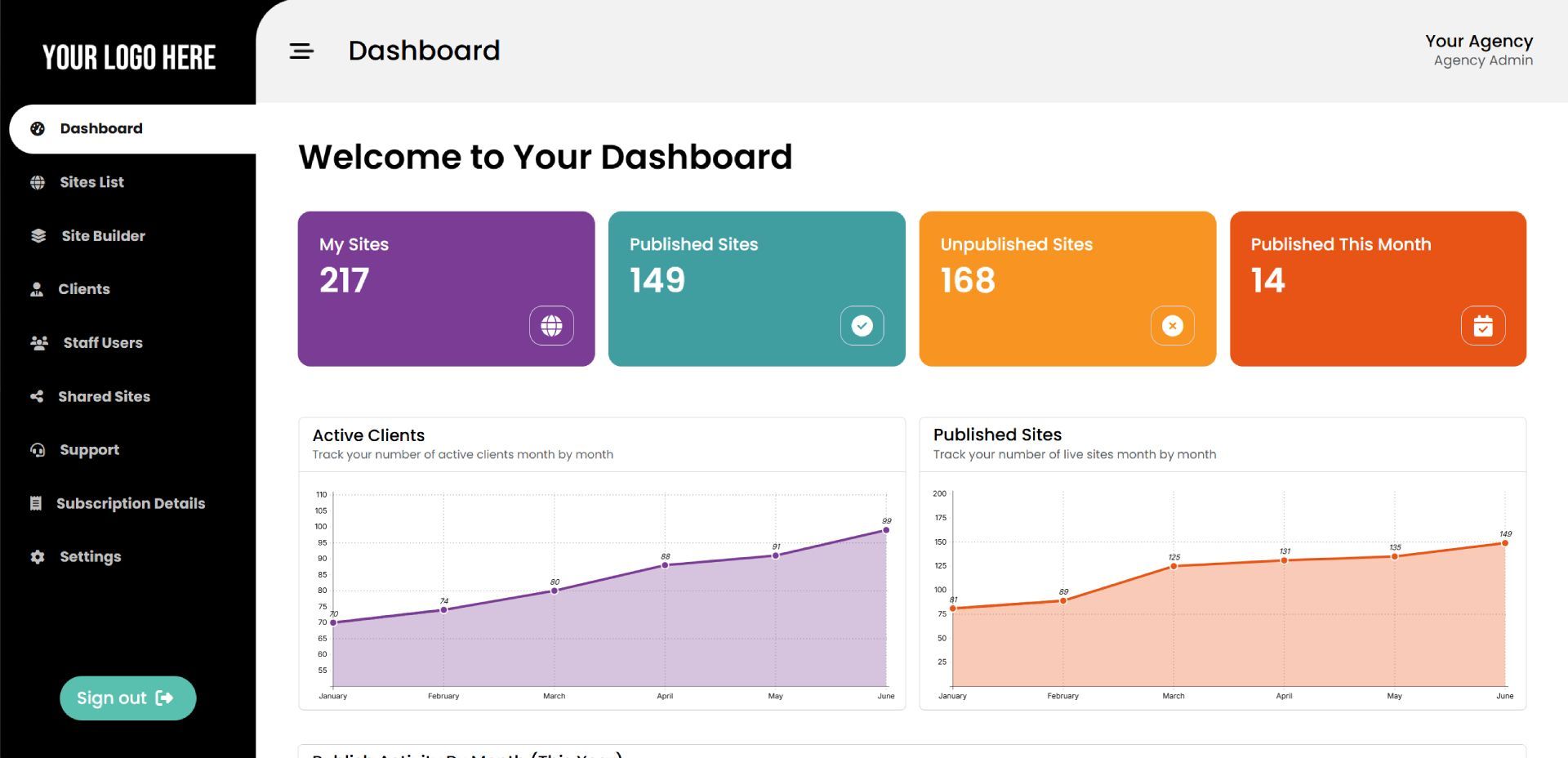Viewport: 1568px width, 758px height.
Task: Open the Your Agency account menu
Action: (1478, 50)
